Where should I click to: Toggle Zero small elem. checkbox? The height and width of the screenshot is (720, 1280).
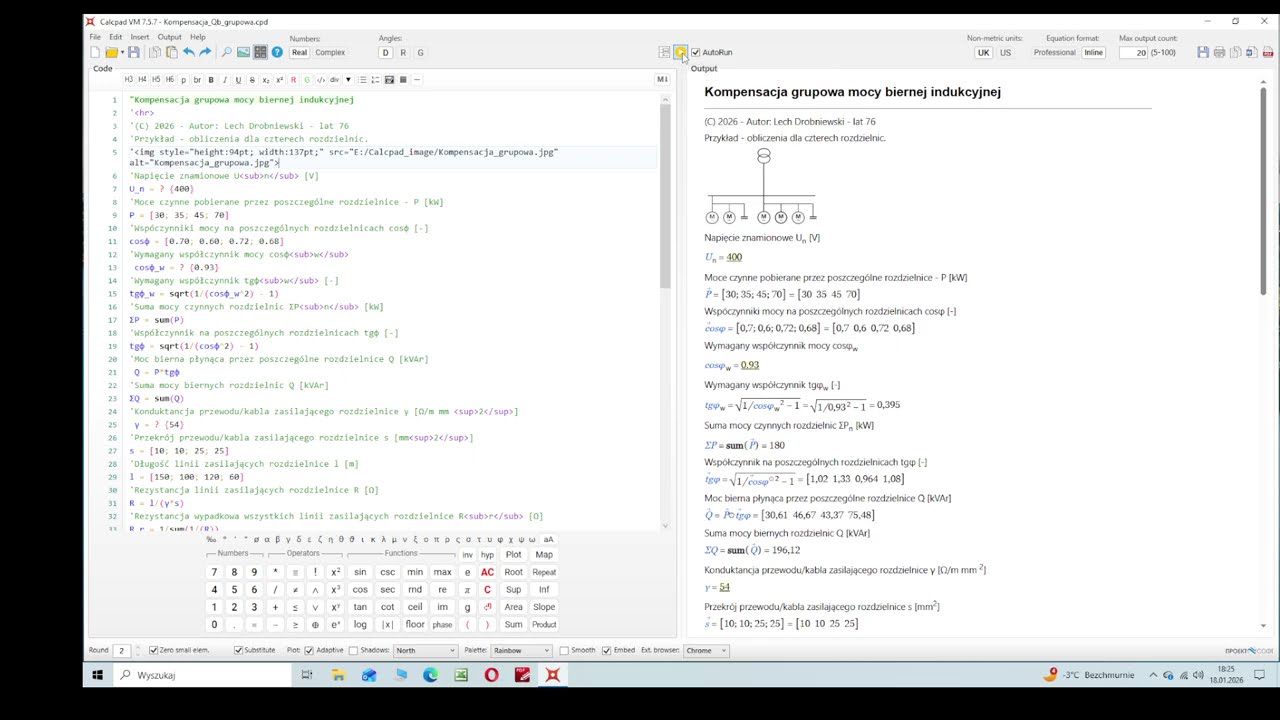tap(153, 650)
